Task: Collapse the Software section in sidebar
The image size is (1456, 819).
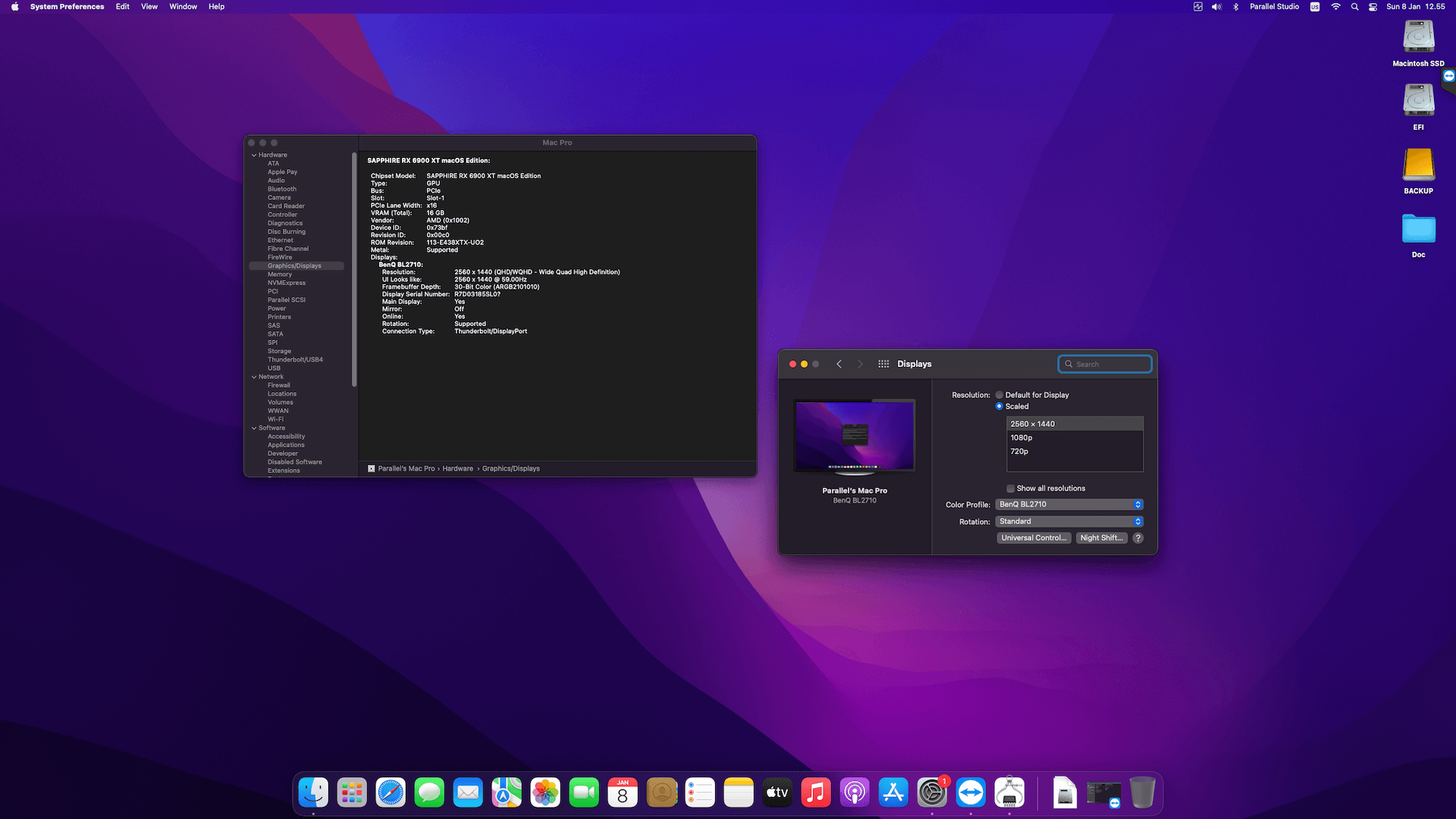Action: [254, 428]
